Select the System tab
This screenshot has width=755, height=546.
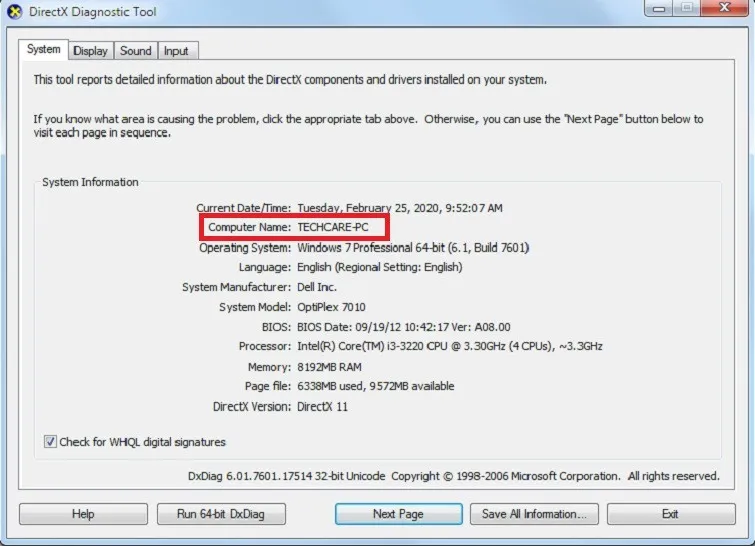coord(43,49)
